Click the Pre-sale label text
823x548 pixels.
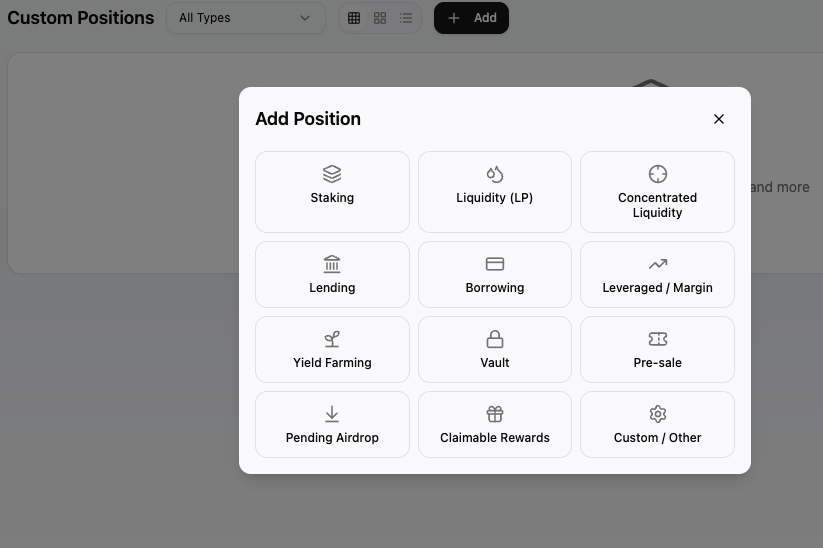point(658,363)
